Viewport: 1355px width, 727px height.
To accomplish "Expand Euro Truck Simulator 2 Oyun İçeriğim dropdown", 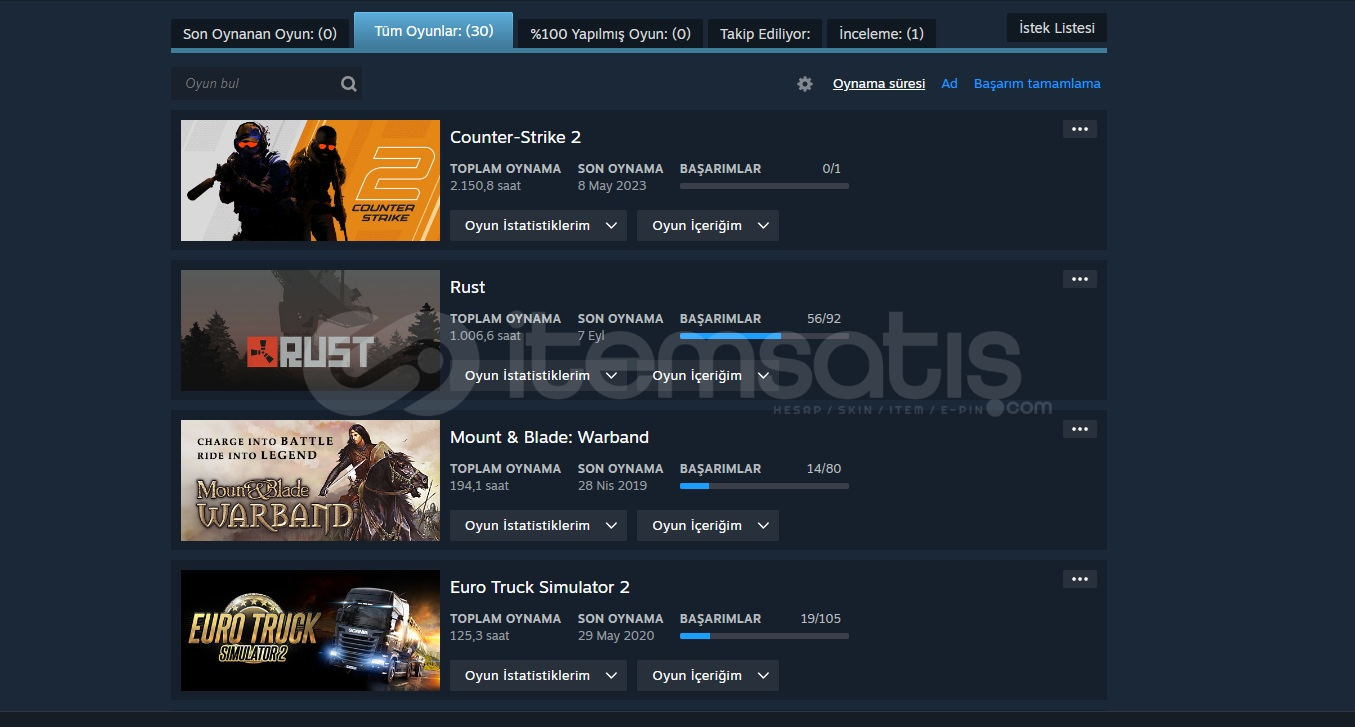I will pyautogui.click(x=708, y=676).
